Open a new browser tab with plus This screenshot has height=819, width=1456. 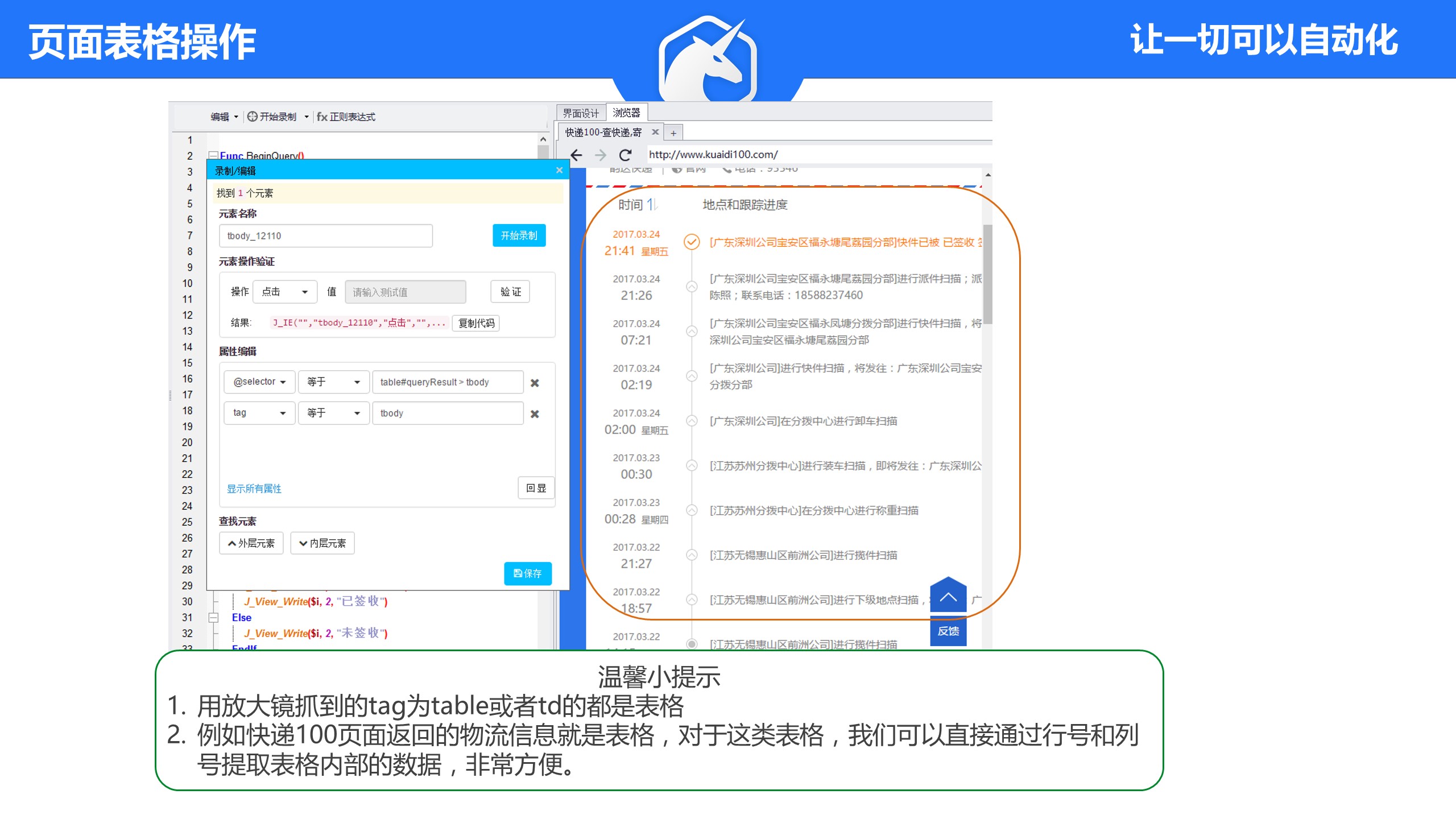click(673, 133)
